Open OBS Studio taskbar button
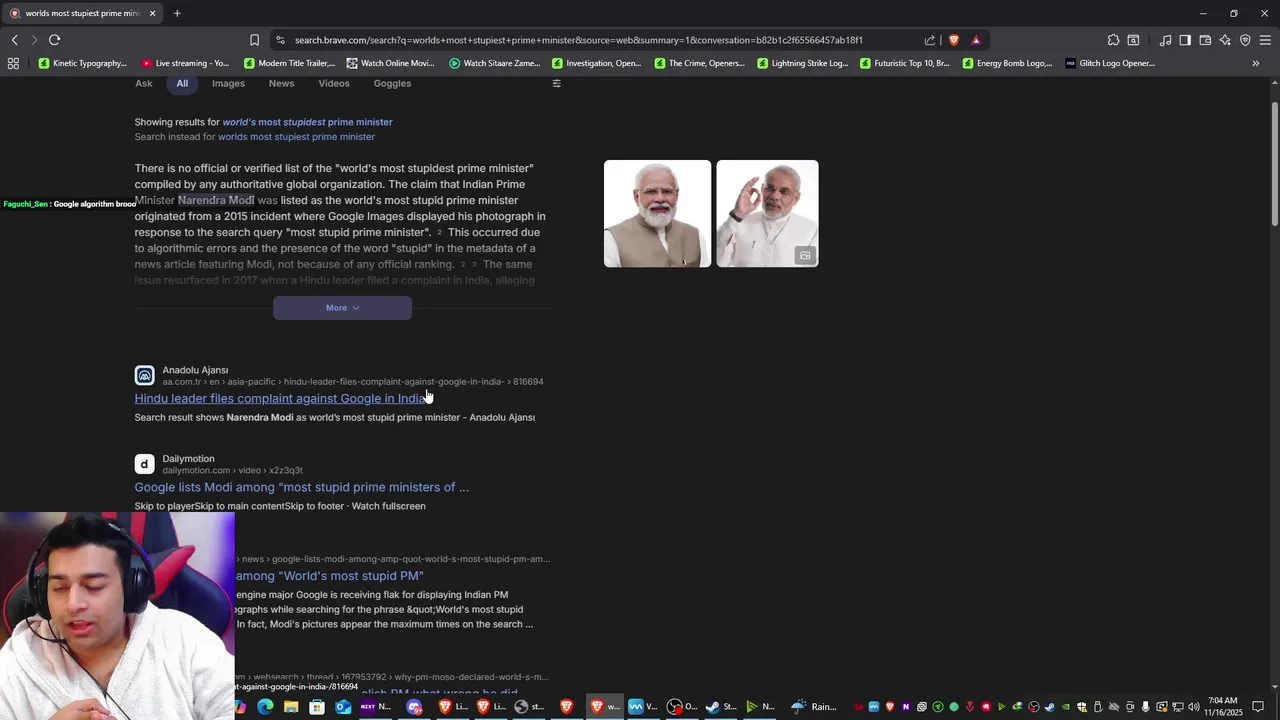This screenshot has width=1280, height=720. 682,707
